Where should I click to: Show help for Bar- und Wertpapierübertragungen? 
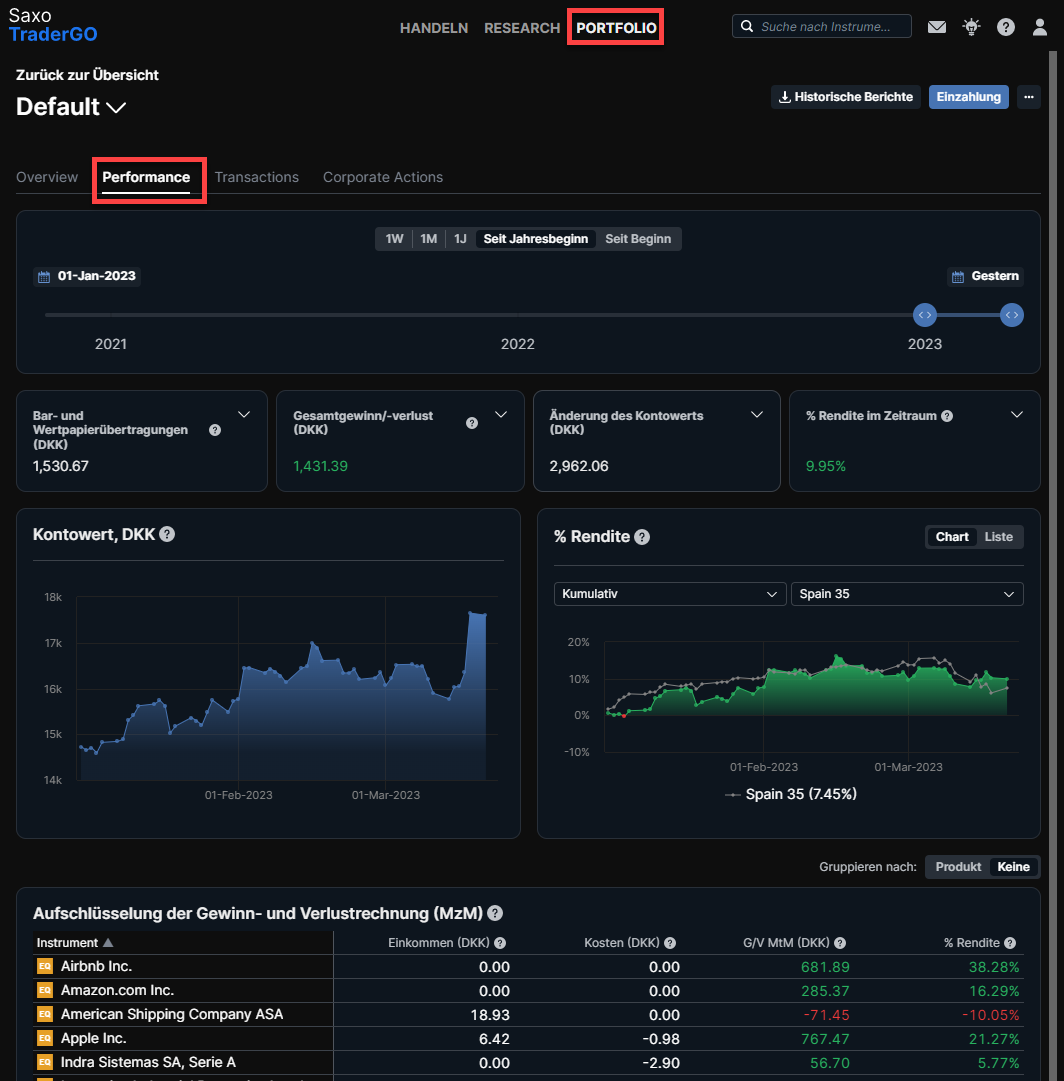click(215, 430)
